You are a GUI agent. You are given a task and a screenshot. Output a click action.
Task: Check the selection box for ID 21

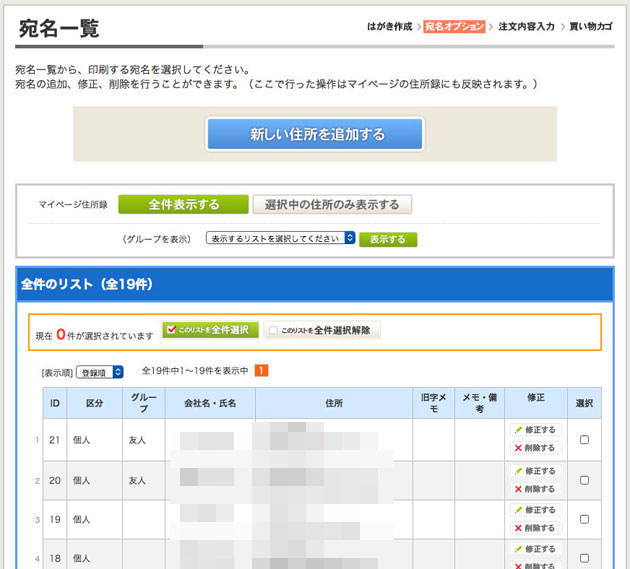click(x=584, y=440)
